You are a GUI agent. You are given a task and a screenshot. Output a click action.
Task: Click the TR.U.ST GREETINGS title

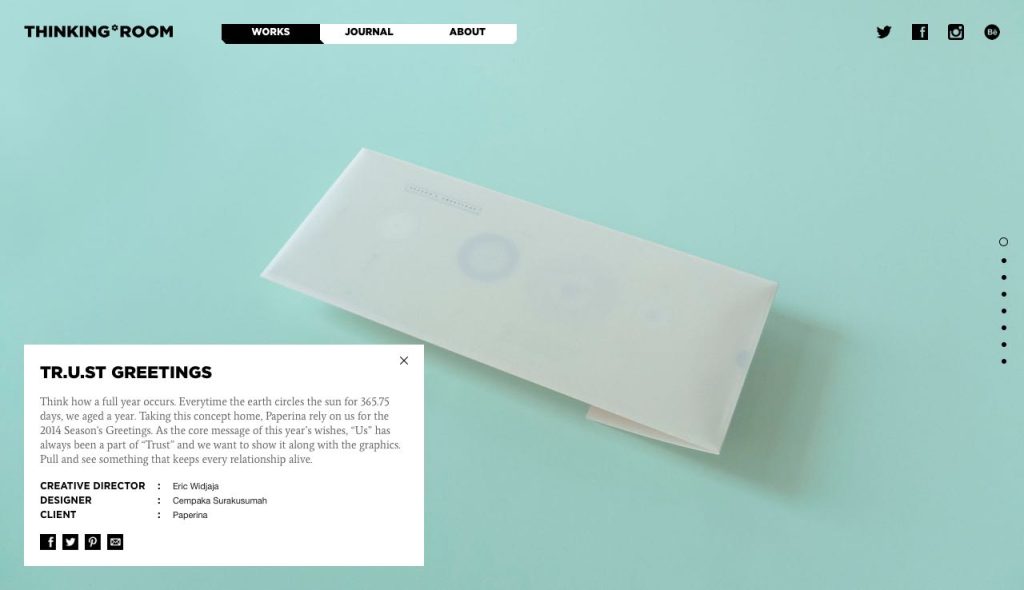126,372
